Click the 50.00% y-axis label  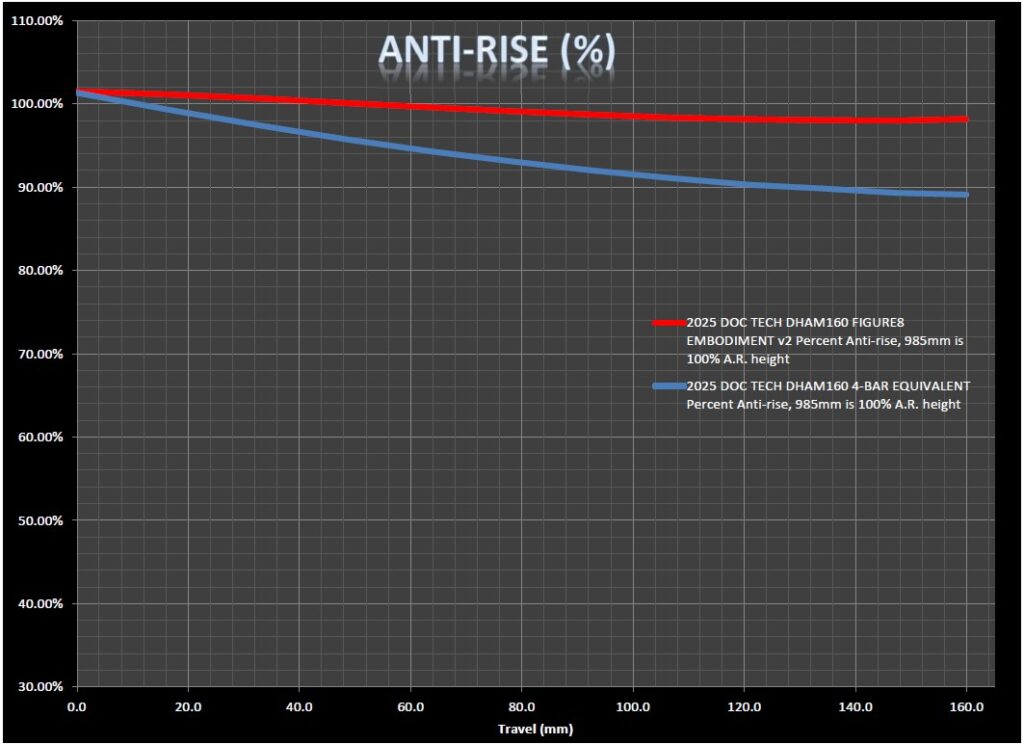(37, 521)
